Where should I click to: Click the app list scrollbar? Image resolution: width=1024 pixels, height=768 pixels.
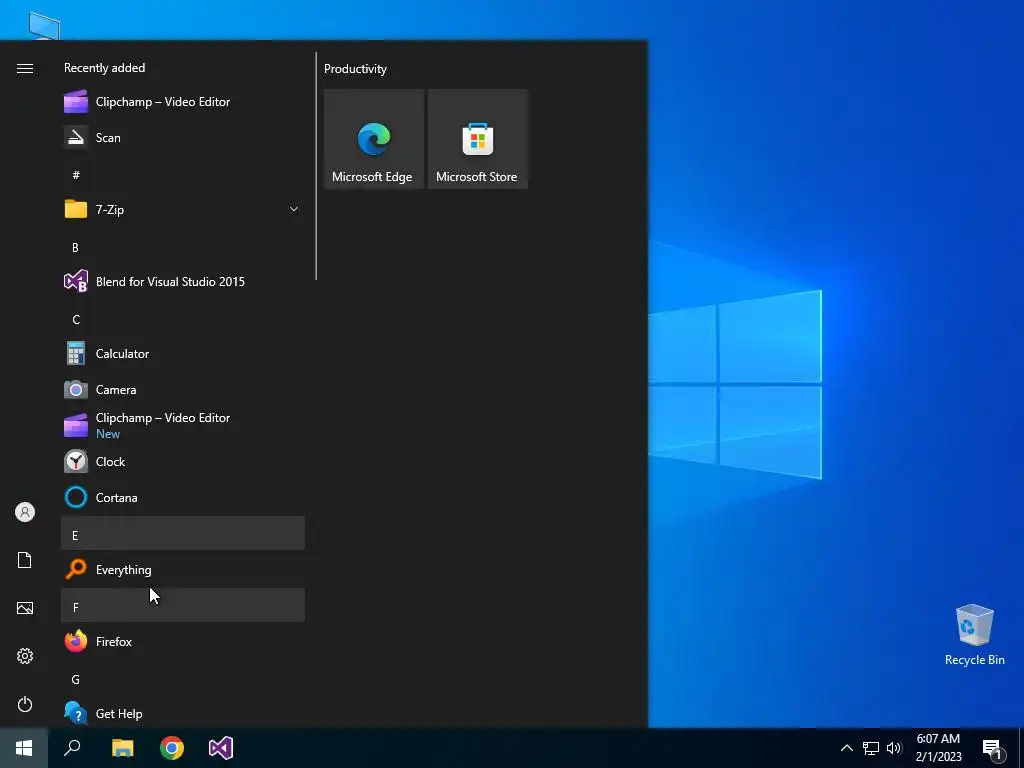(316, 167)
